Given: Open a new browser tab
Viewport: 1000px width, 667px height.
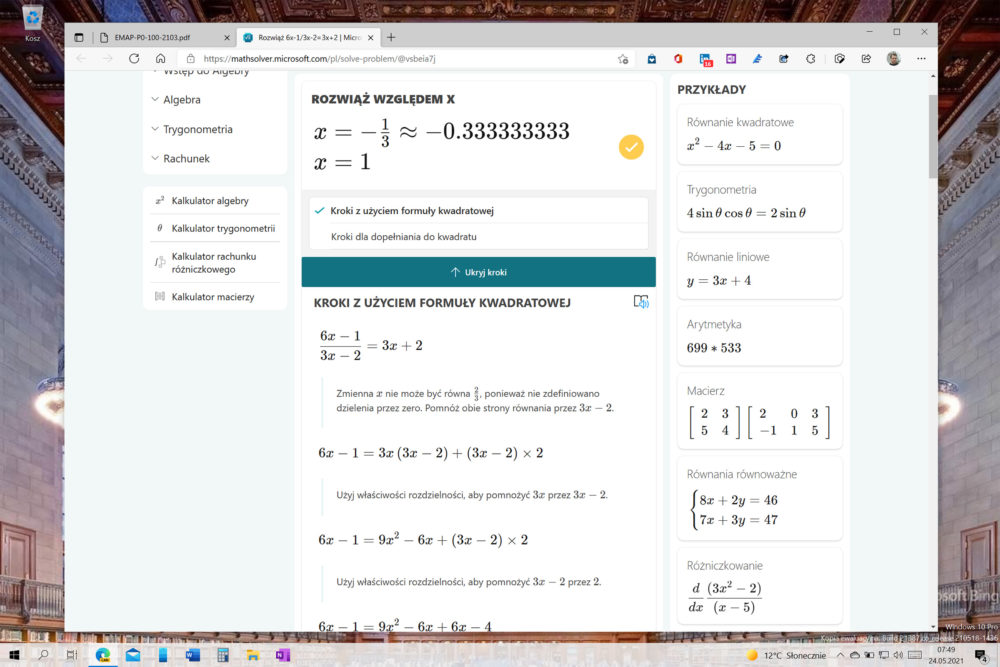Looking at the screenshot, I should 391,38.
